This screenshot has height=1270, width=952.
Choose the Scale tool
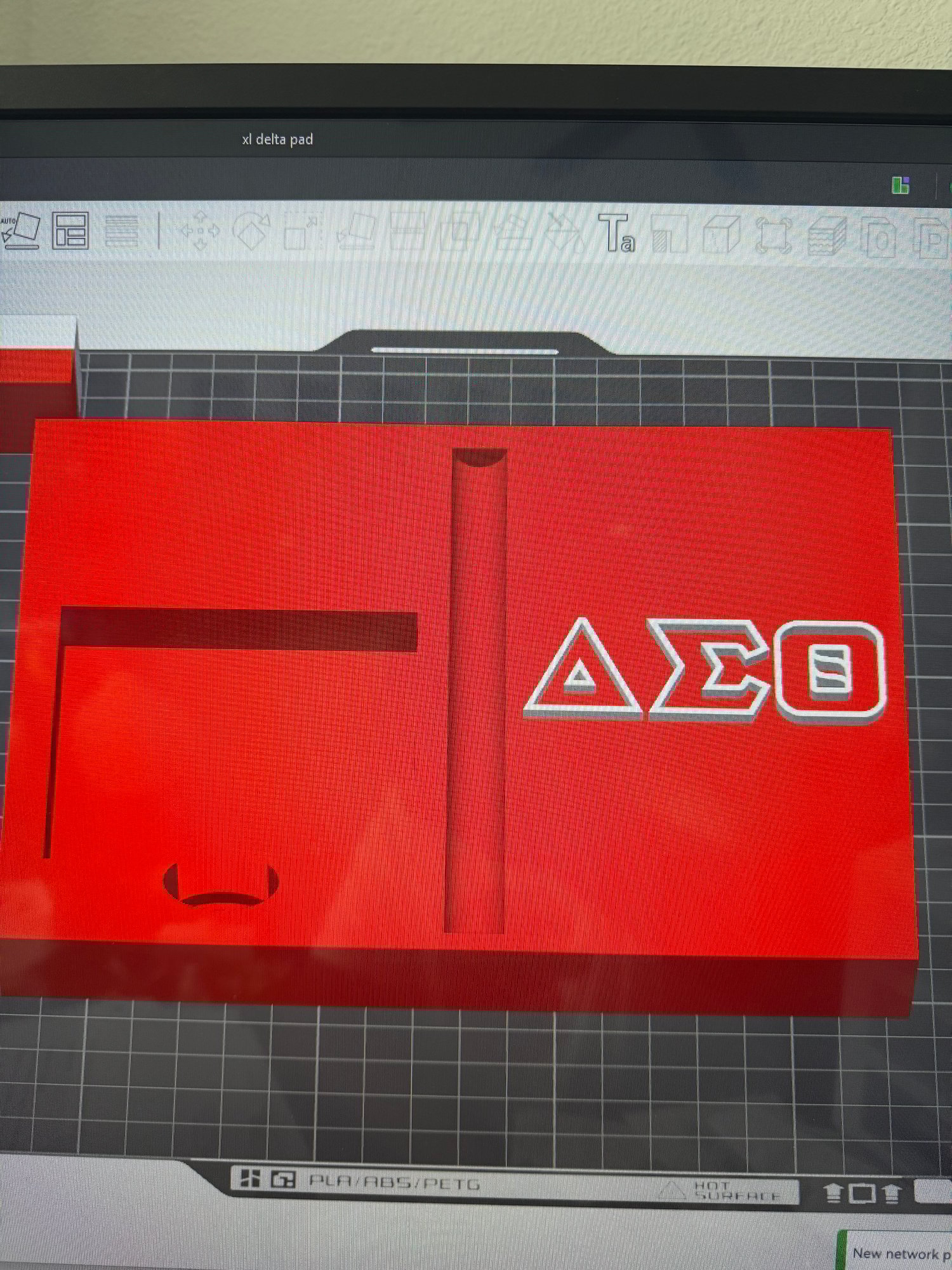click(x=303, y=231)
